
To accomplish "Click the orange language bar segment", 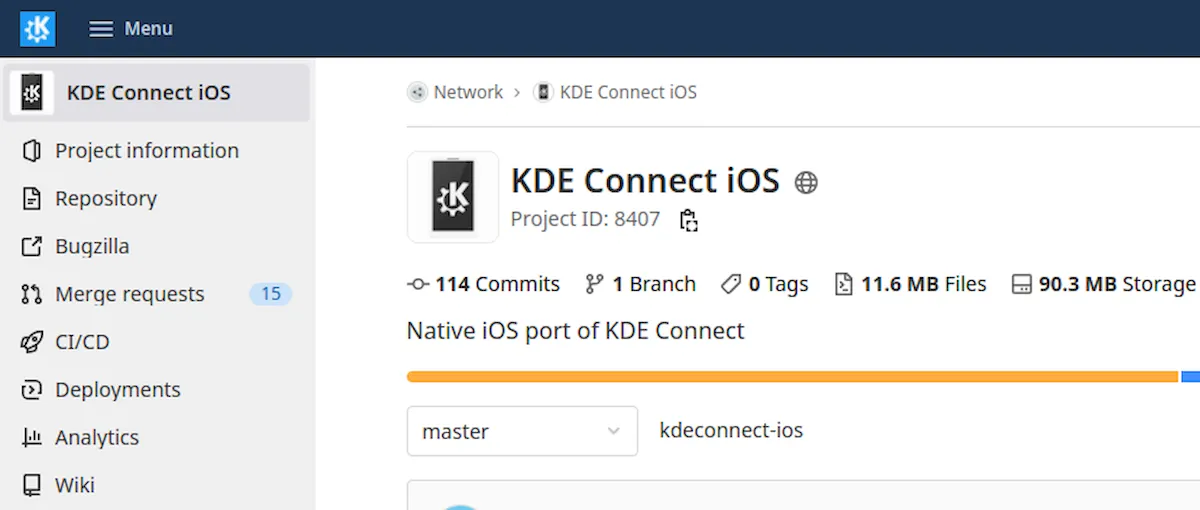I will [793, 377].
